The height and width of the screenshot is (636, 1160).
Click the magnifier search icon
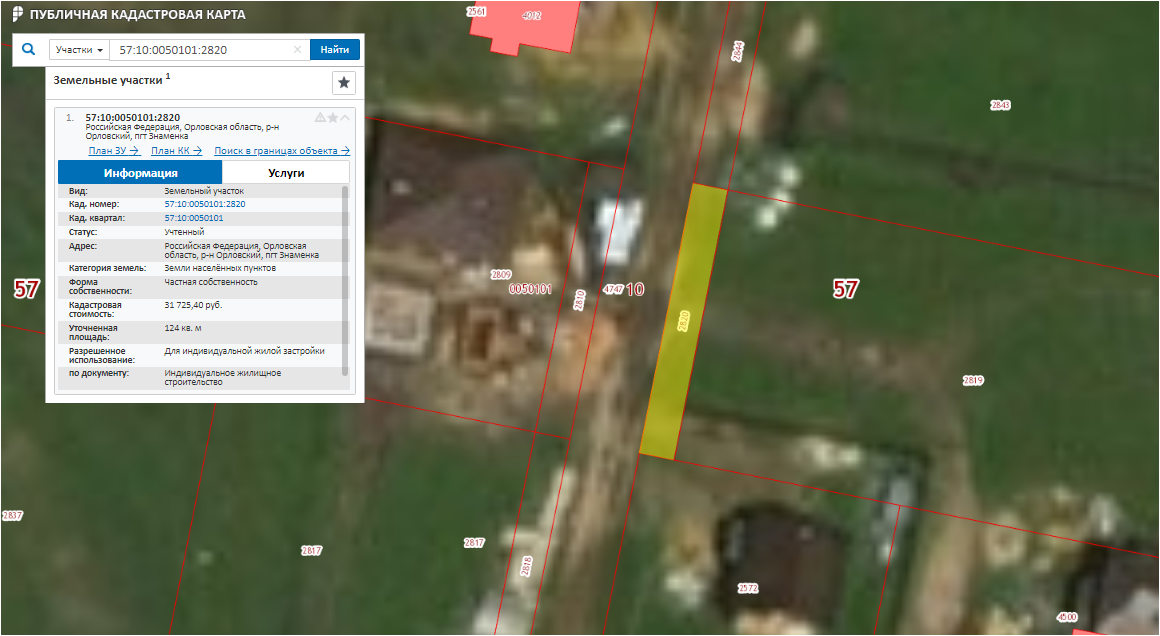29,49
